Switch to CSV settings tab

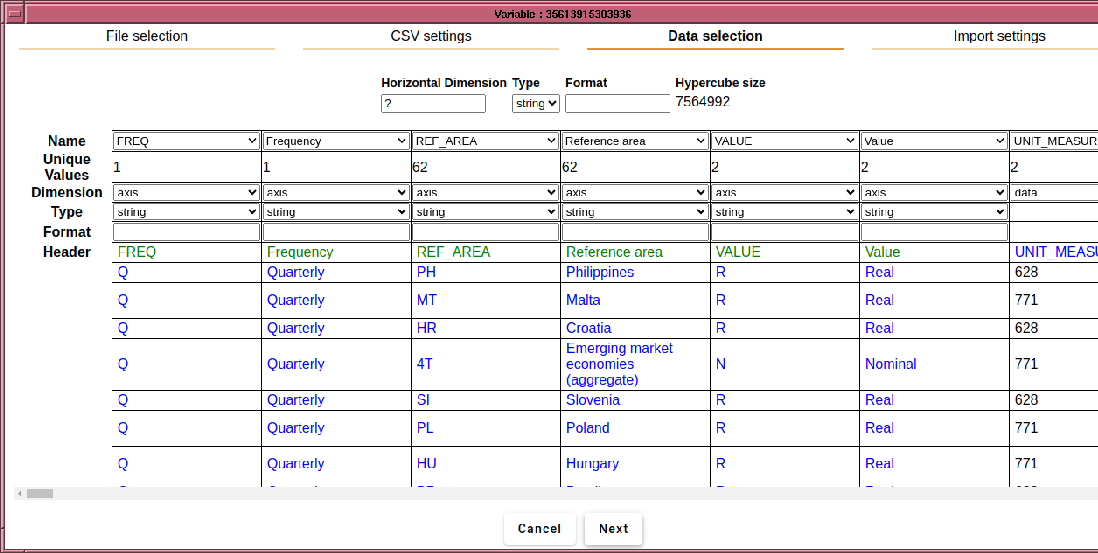[431, 36]
